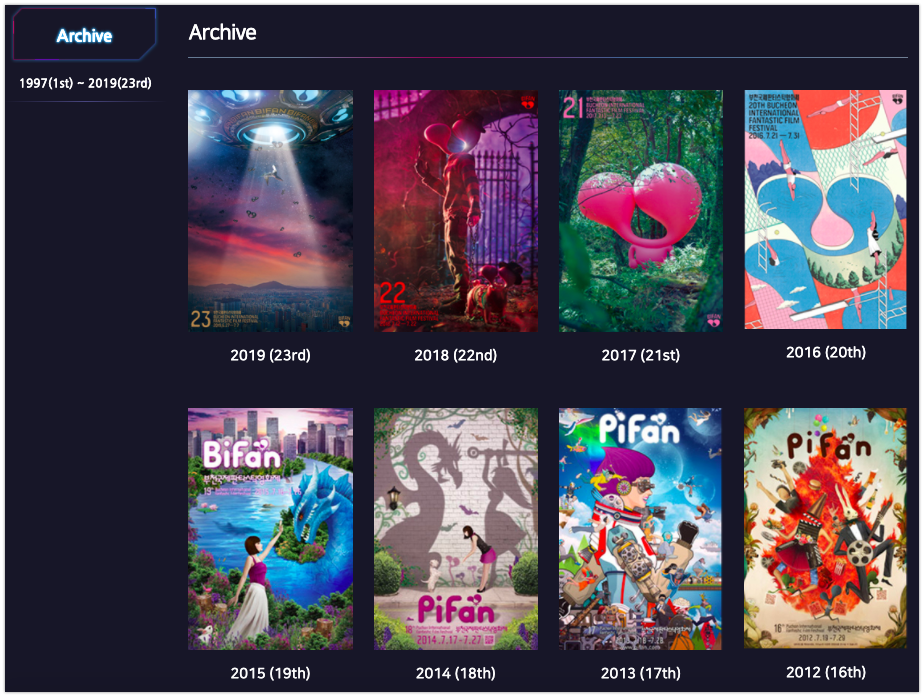The height and width of the screenshot is (697, 924).
Task: Click the Archive page heading
Action: (223, 32)
